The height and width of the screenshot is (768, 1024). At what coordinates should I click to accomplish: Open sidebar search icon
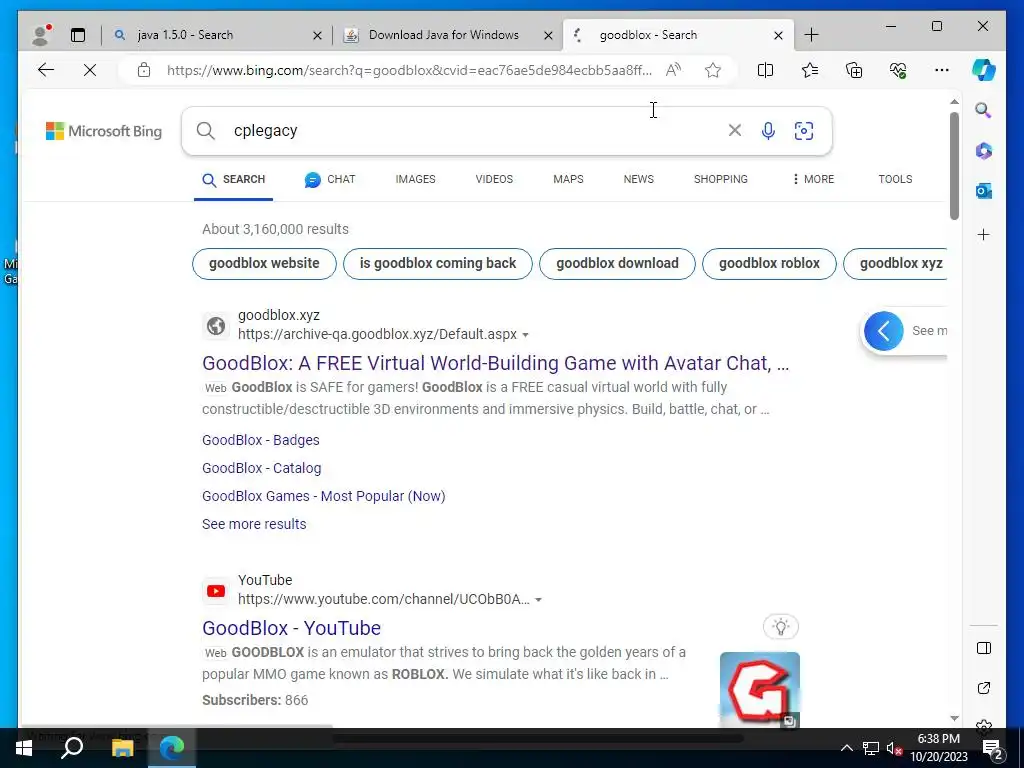[x=984, y=110]
